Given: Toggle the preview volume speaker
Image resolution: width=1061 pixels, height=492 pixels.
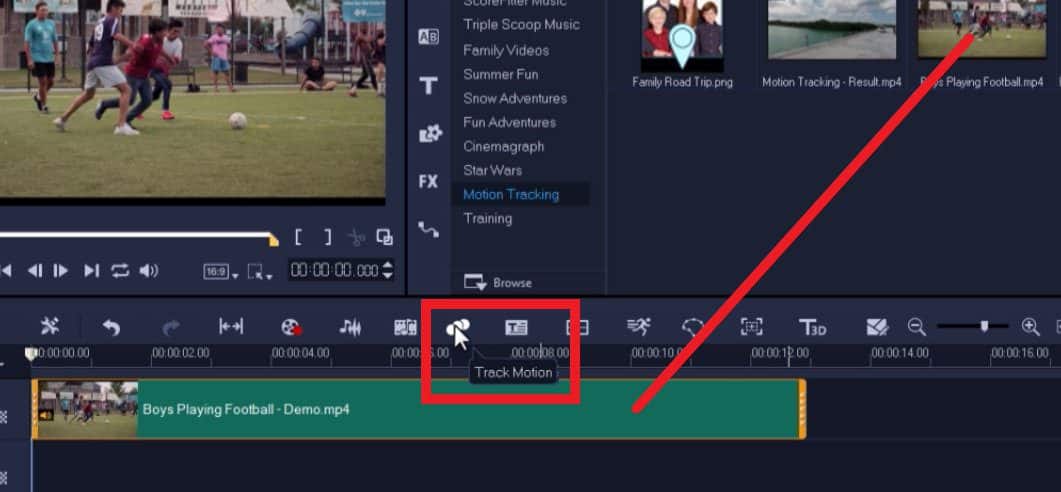Looking at the screenshot, I should point(149,270).
